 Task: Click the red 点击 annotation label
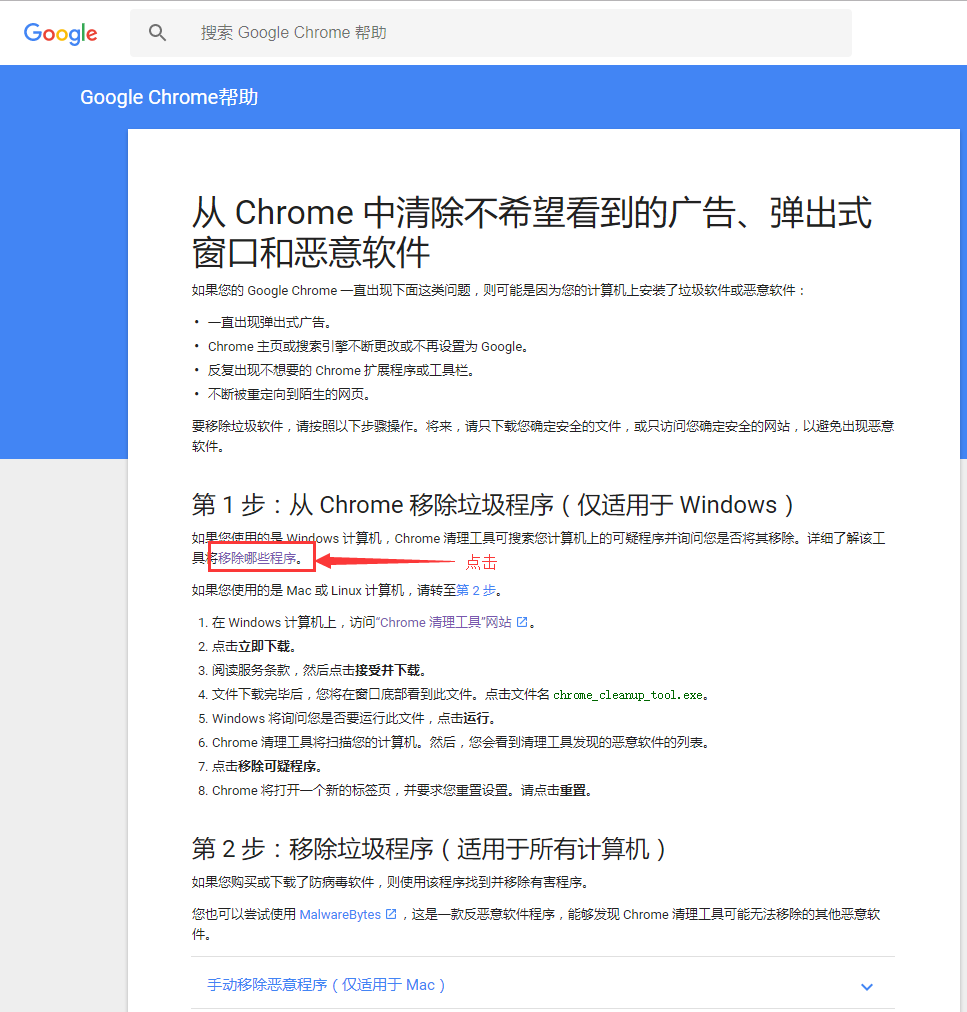click(x=481, y=562)
